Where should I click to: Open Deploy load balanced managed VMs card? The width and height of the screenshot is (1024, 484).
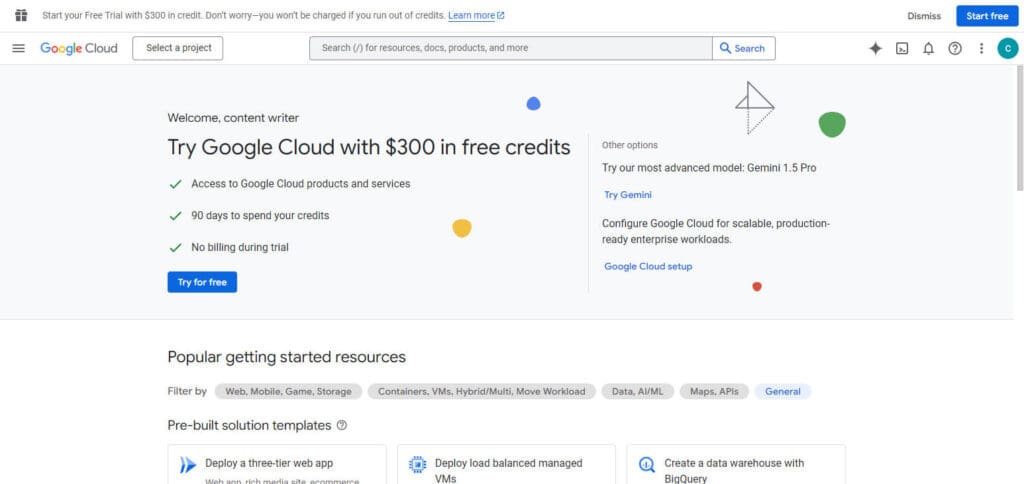506,464
